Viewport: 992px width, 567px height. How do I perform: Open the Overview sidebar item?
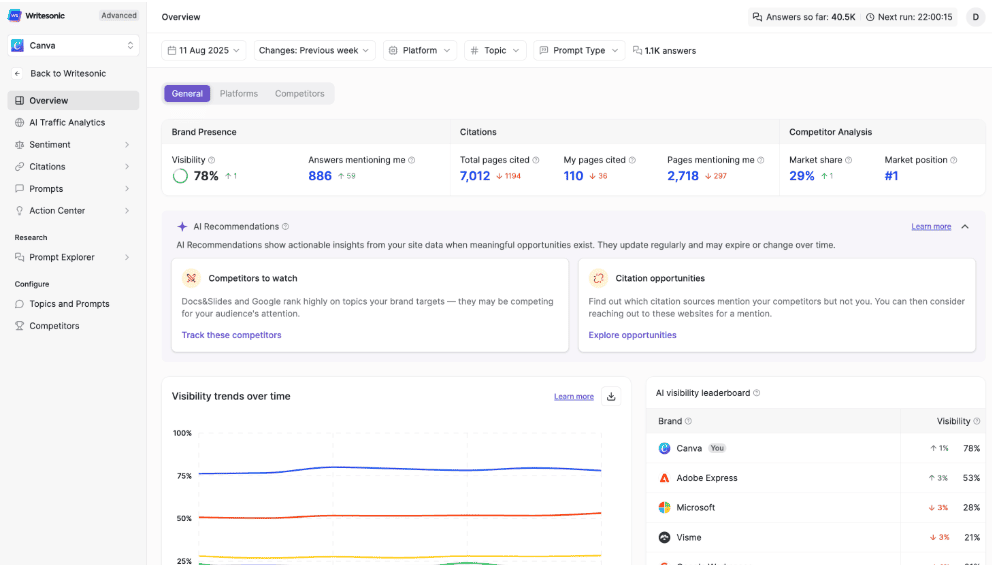[x=73, y=101]
